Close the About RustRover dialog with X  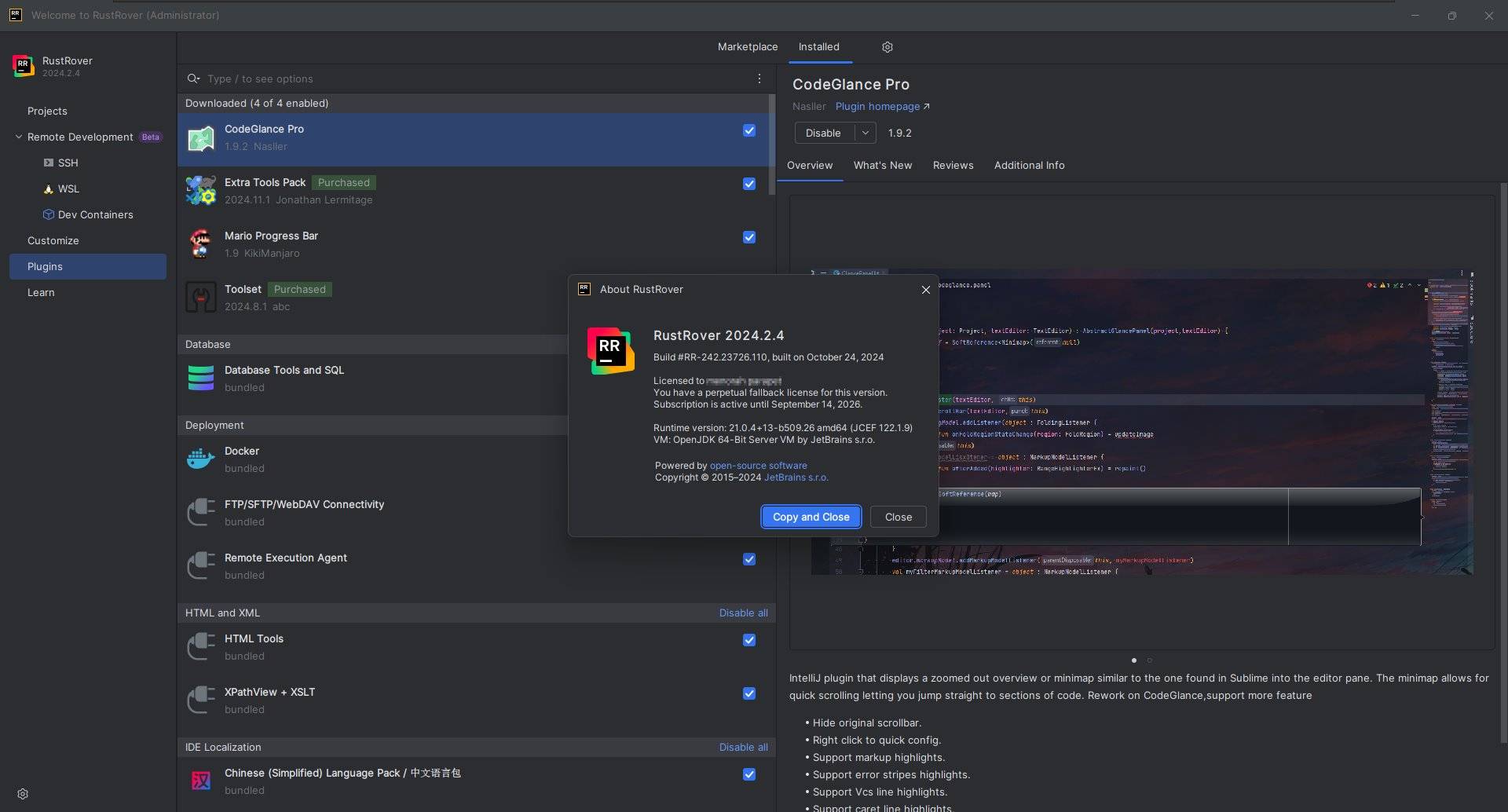tap(925, 290)
